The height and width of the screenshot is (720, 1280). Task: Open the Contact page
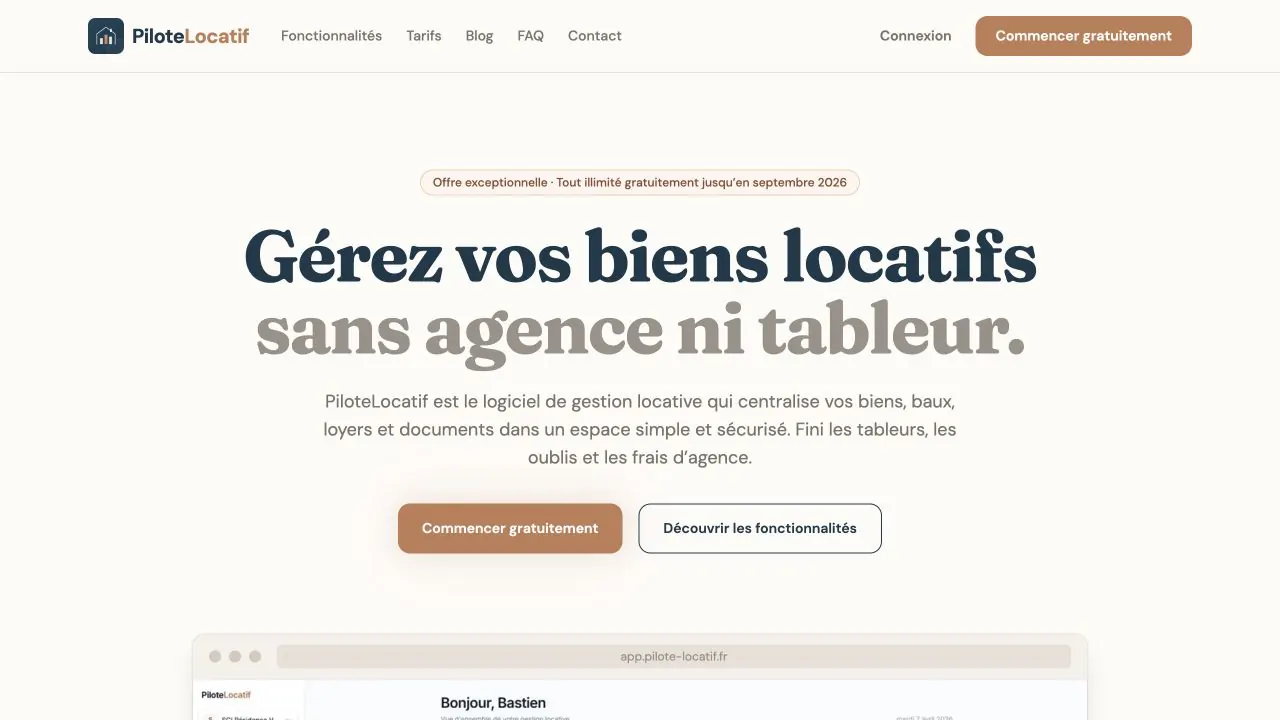[595, 36]
